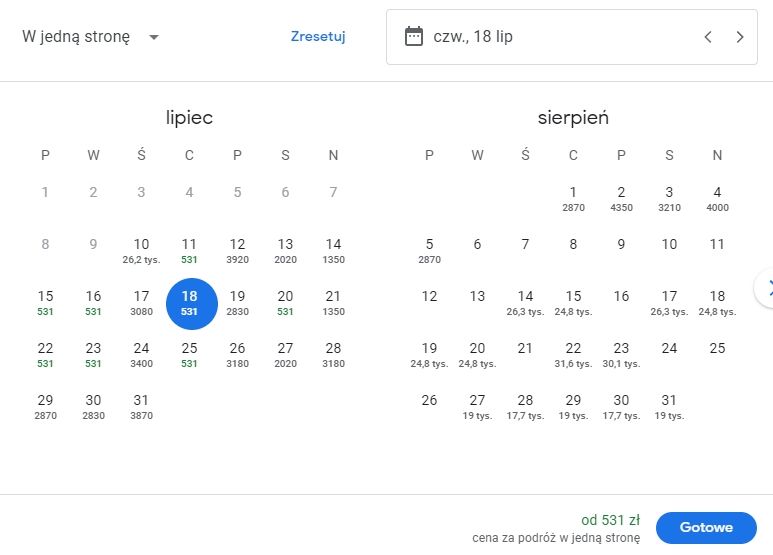Select August 17 priced 26,3 tys.
The width and height of the screenshot is (773, 555).
pyautogui.click(x=669, y=303)
